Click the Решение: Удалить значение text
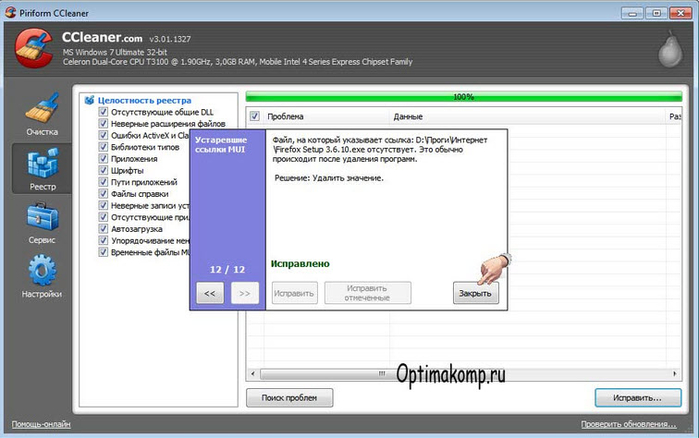Viewport: 699px width, 438px height. [x=329, y=178]
